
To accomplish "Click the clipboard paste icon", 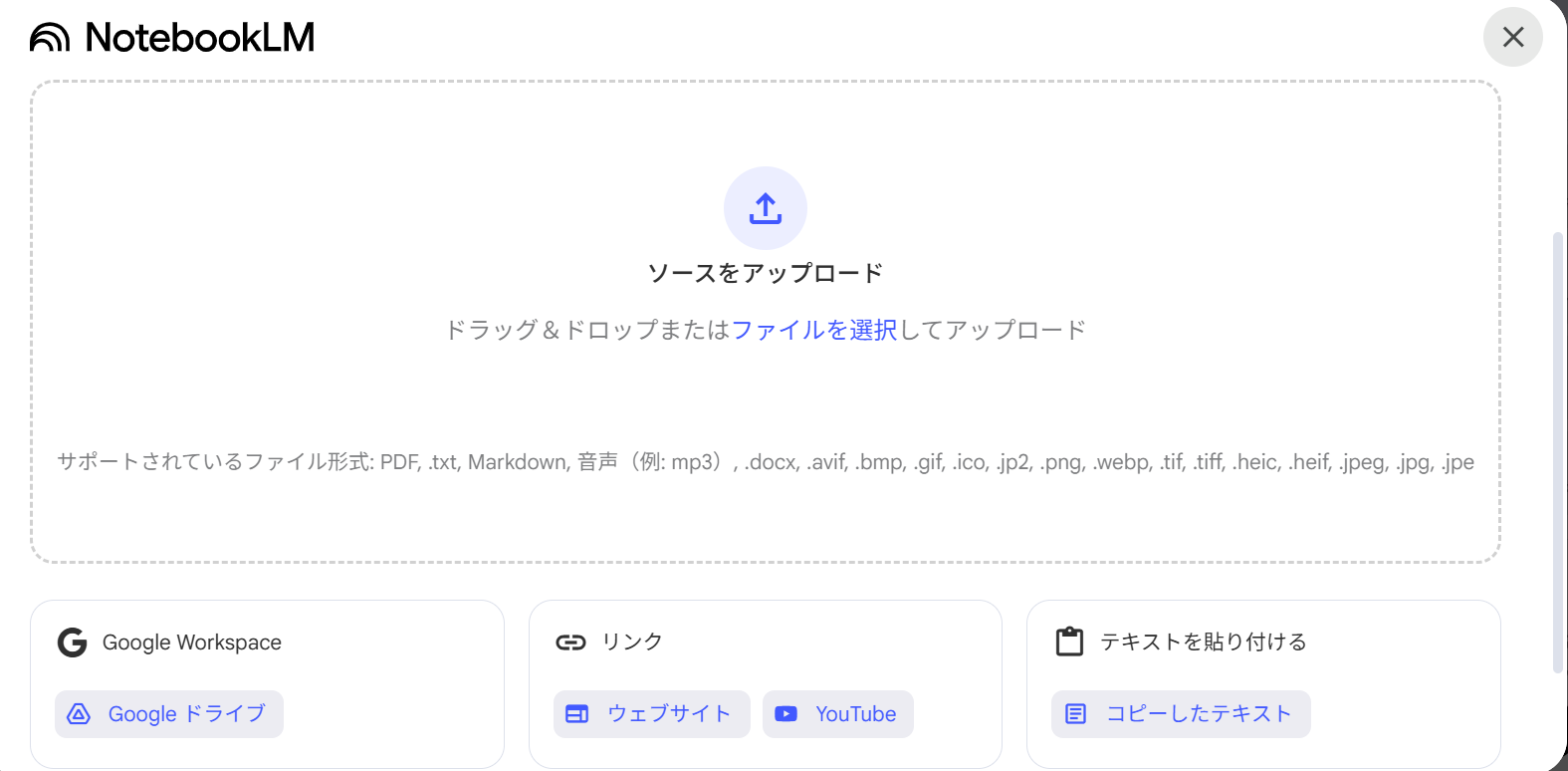I will tap(1069, 642).
